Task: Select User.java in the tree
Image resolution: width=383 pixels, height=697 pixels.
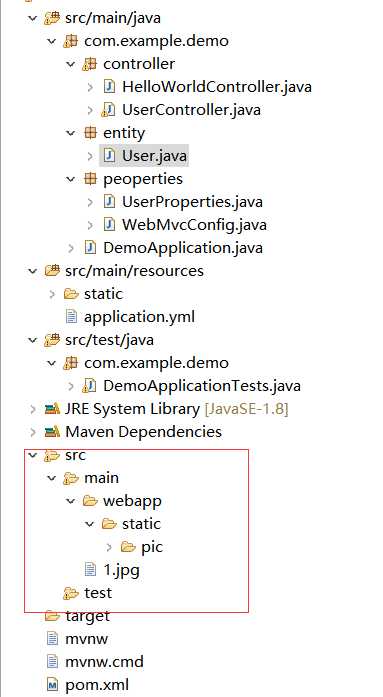Action: (x=144, y=156)
